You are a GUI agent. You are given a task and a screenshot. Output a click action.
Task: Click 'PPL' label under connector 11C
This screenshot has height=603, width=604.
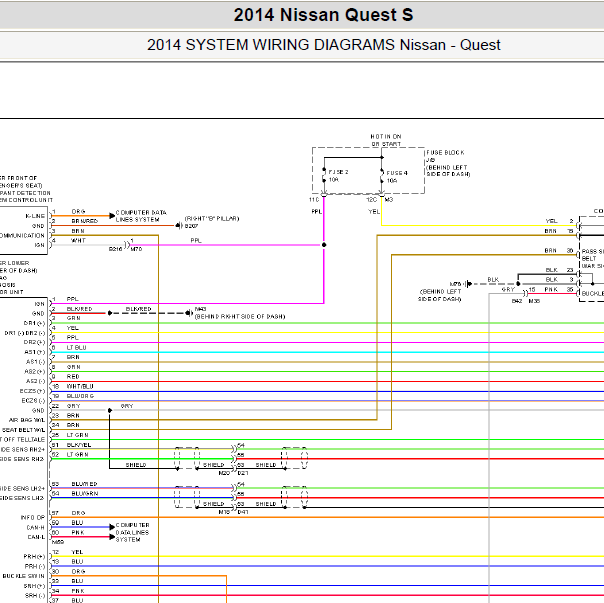coord(317,212)
